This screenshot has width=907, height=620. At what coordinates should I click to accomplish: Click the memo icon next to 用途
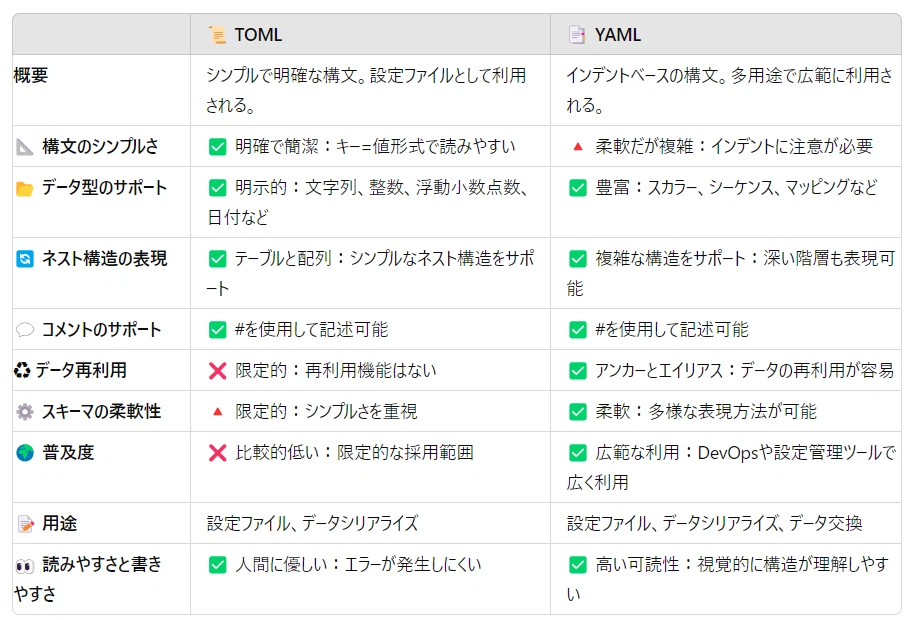(x=25, y=524)
